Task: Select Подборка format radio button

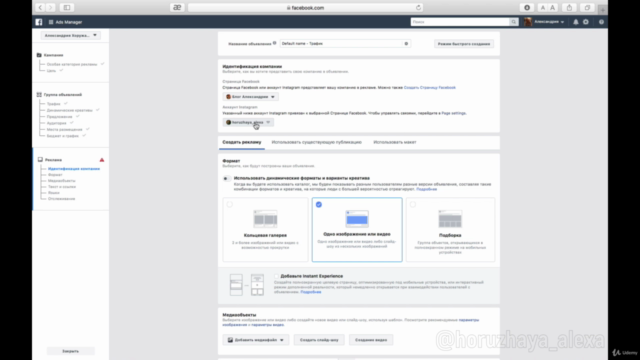Action: click(x=413, y=204)
